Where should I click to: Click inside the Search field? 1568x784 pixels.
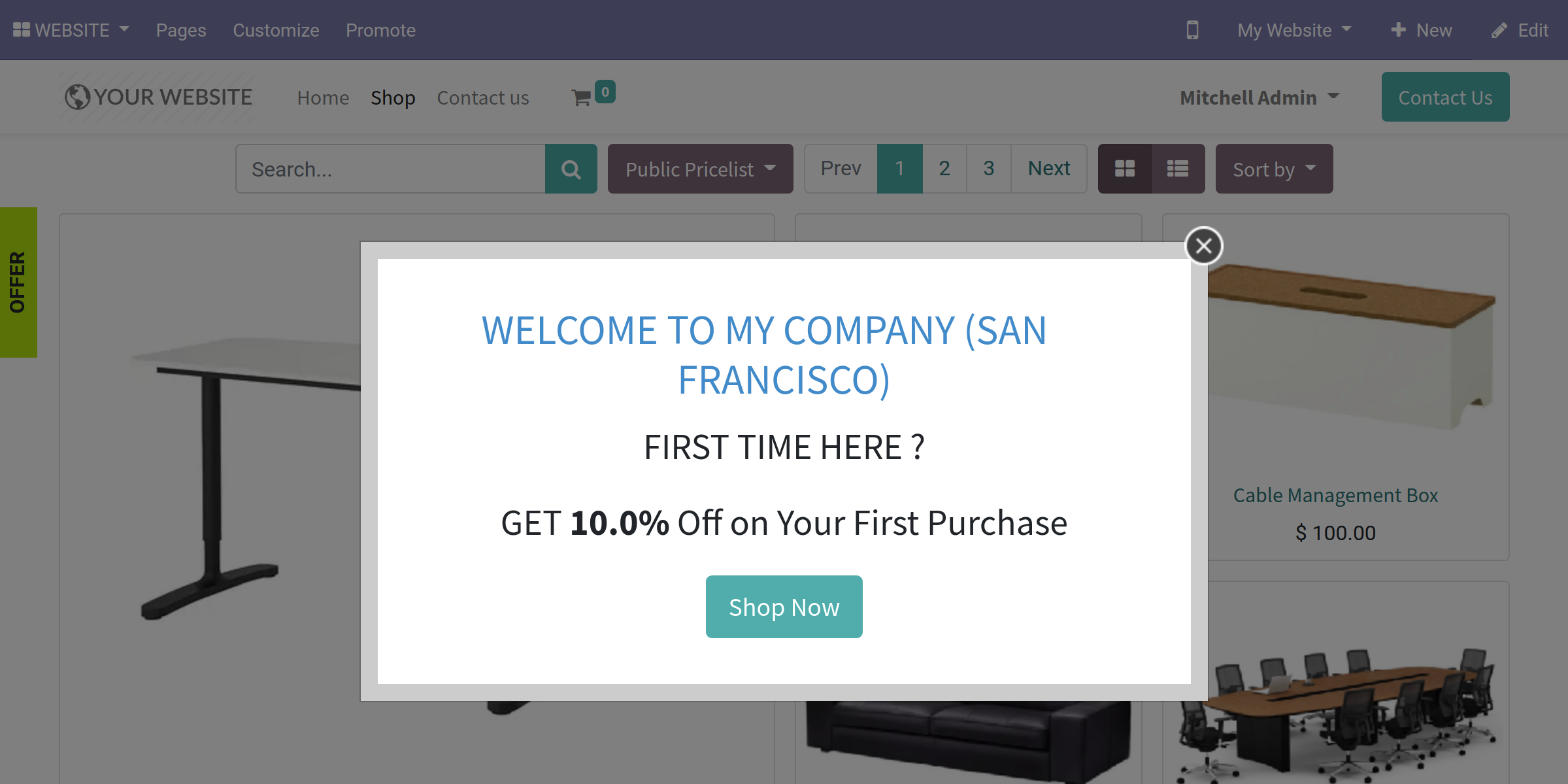click(x=392, y=169)
